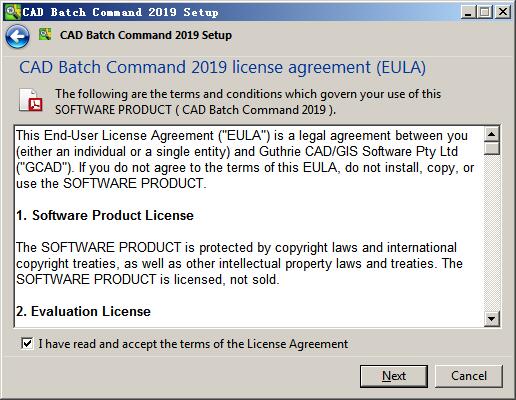Click the empty scrollbar track below the thumb

tap(492, 233)
